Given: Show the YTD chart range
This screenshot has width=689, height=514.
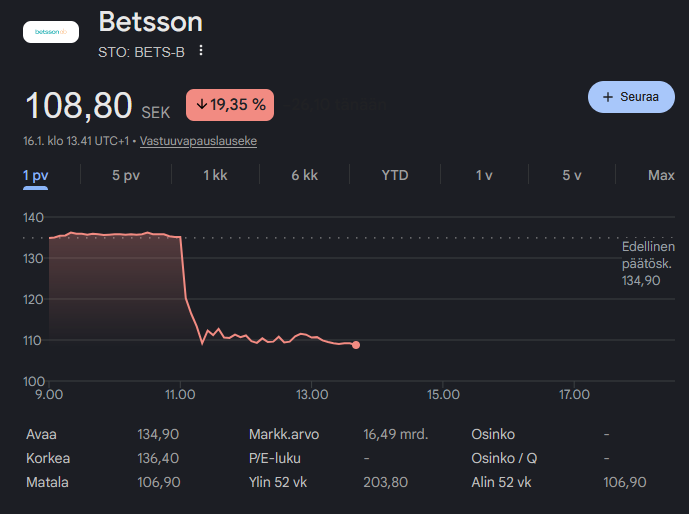Looking at the screenshot, I should tap(395, 175).
